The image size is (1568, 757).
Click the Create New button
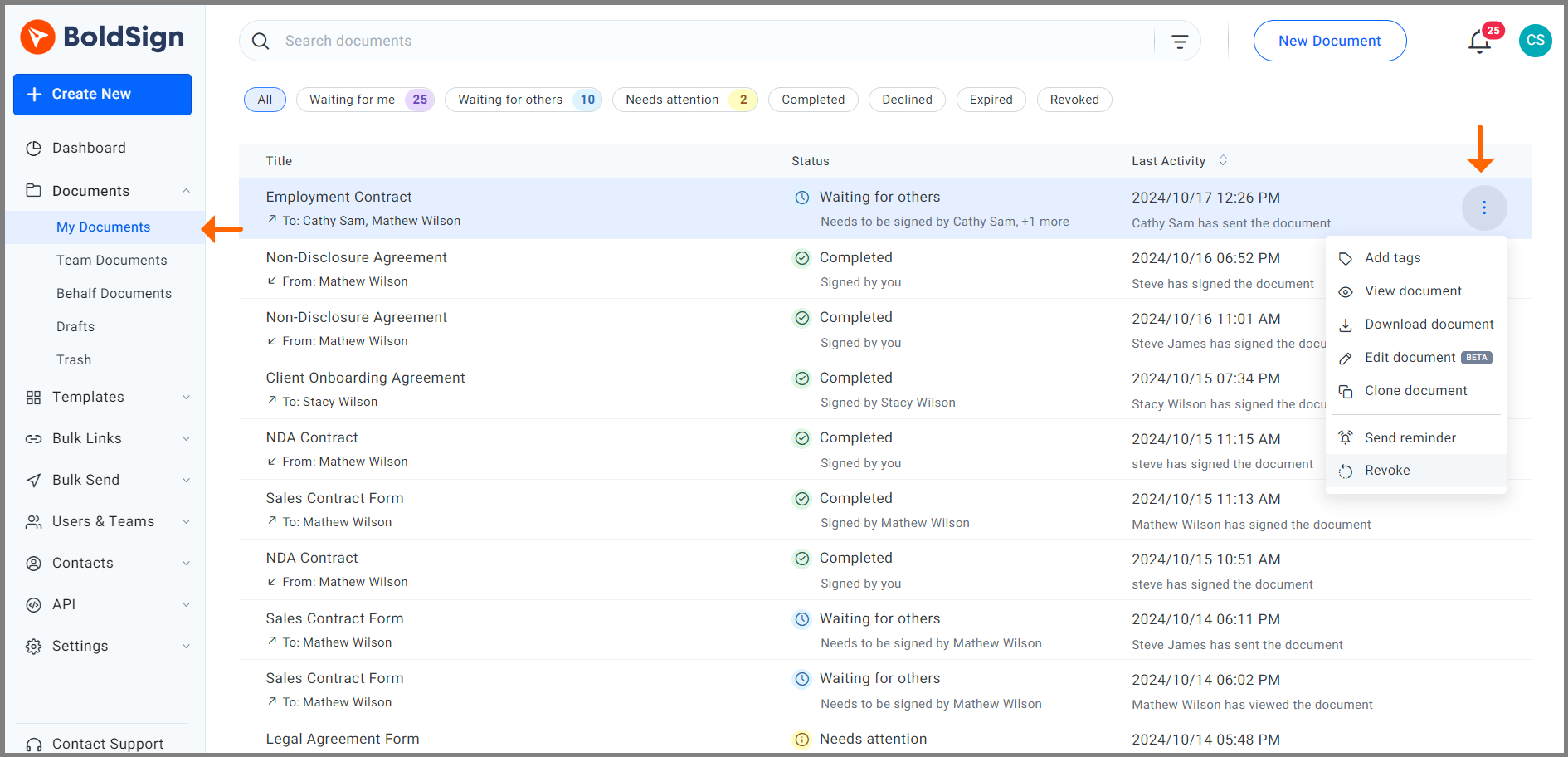[x=102, y=95]
